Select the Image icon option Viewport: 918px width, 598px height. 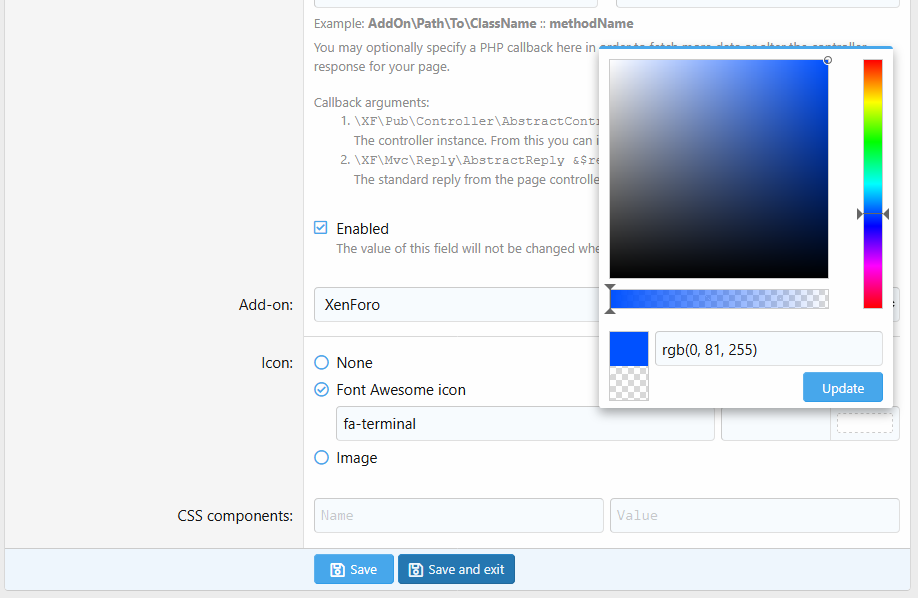[321, 457]
